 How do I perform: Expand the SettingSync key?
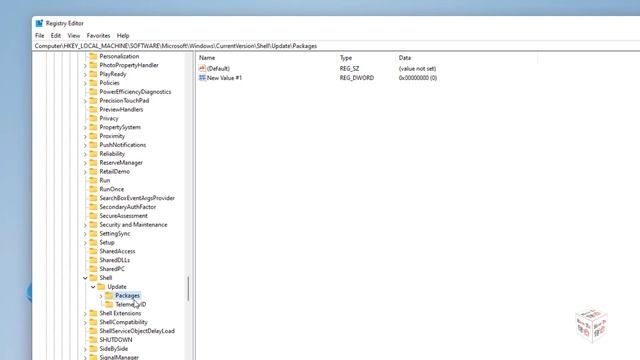click(x=85, y=234)
